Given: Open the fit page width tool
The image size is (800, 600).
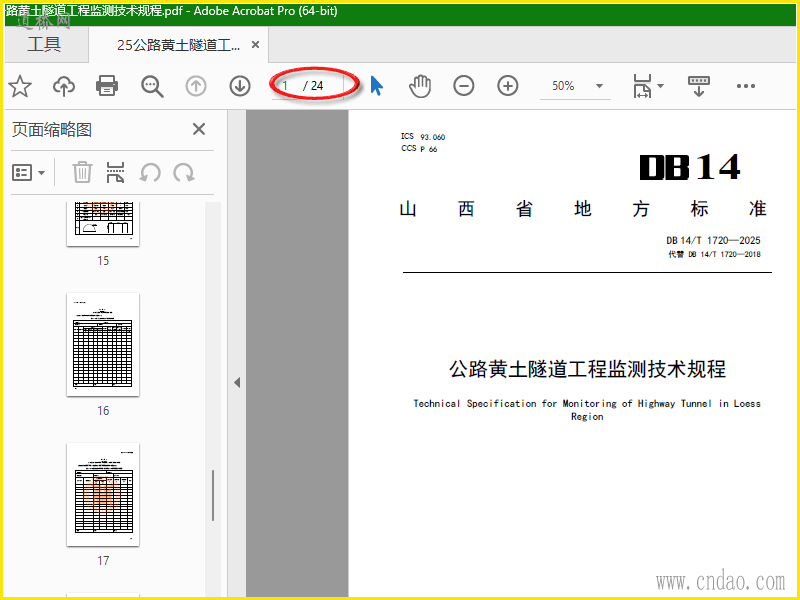Looking at the screenshot, I should [x=642, y=86].
